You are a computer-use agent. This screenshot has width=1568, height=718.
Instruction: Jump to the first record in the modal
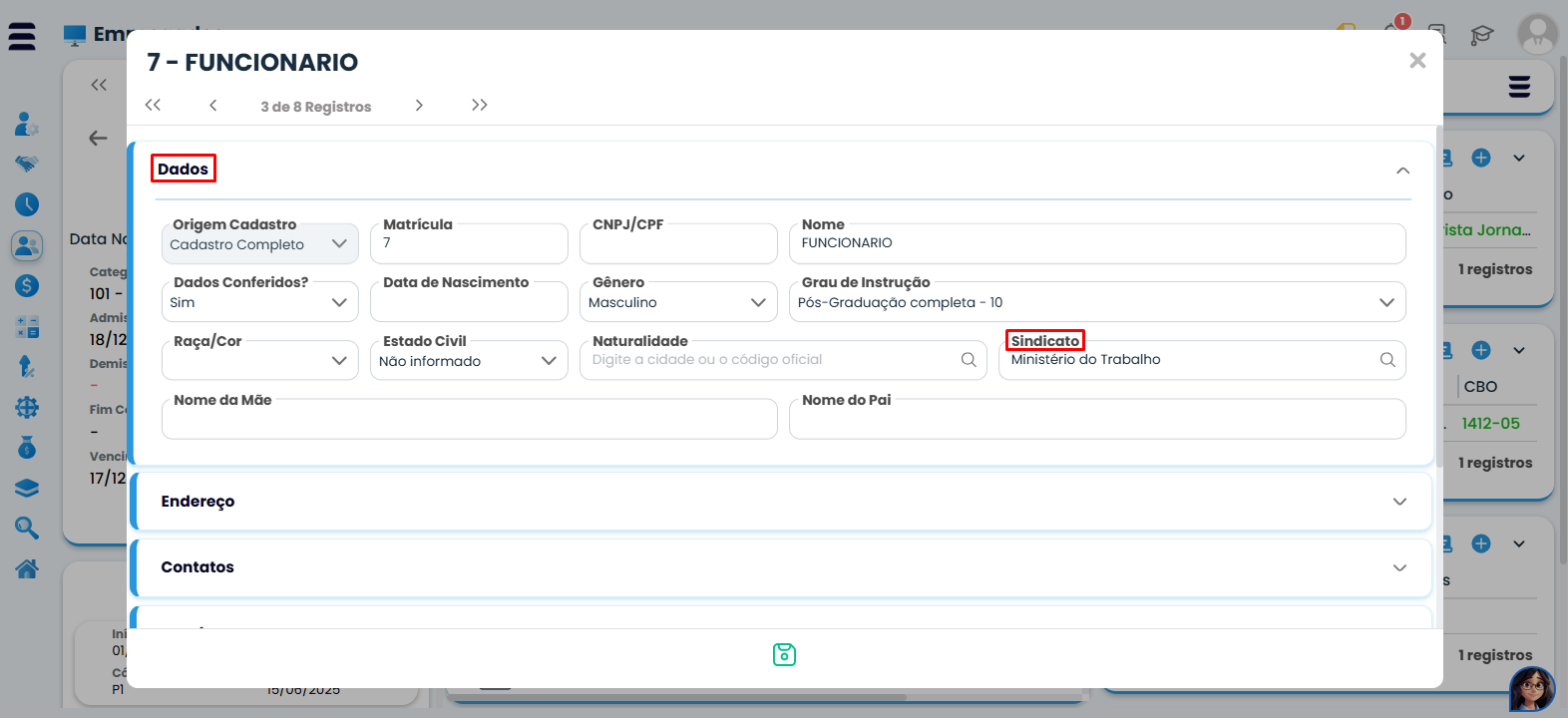[153, 105]
